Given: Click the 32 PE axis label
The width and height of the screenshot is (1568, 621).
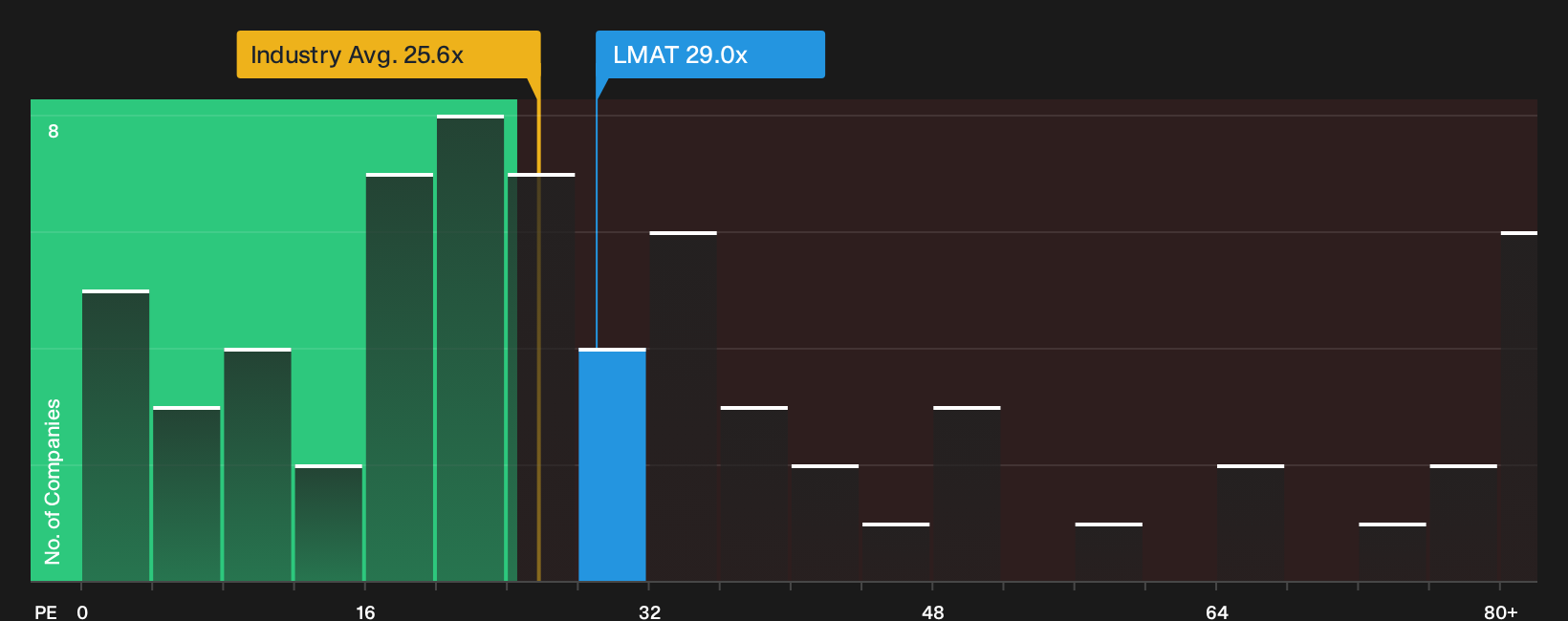Looking at the screenshot, I should click(649, 611).
